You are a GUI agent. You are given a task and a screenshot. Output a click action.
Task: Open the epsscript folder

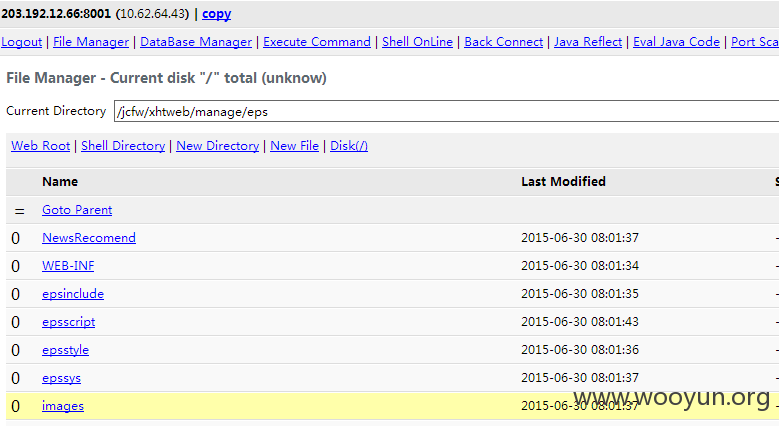[x=69, y=322]
